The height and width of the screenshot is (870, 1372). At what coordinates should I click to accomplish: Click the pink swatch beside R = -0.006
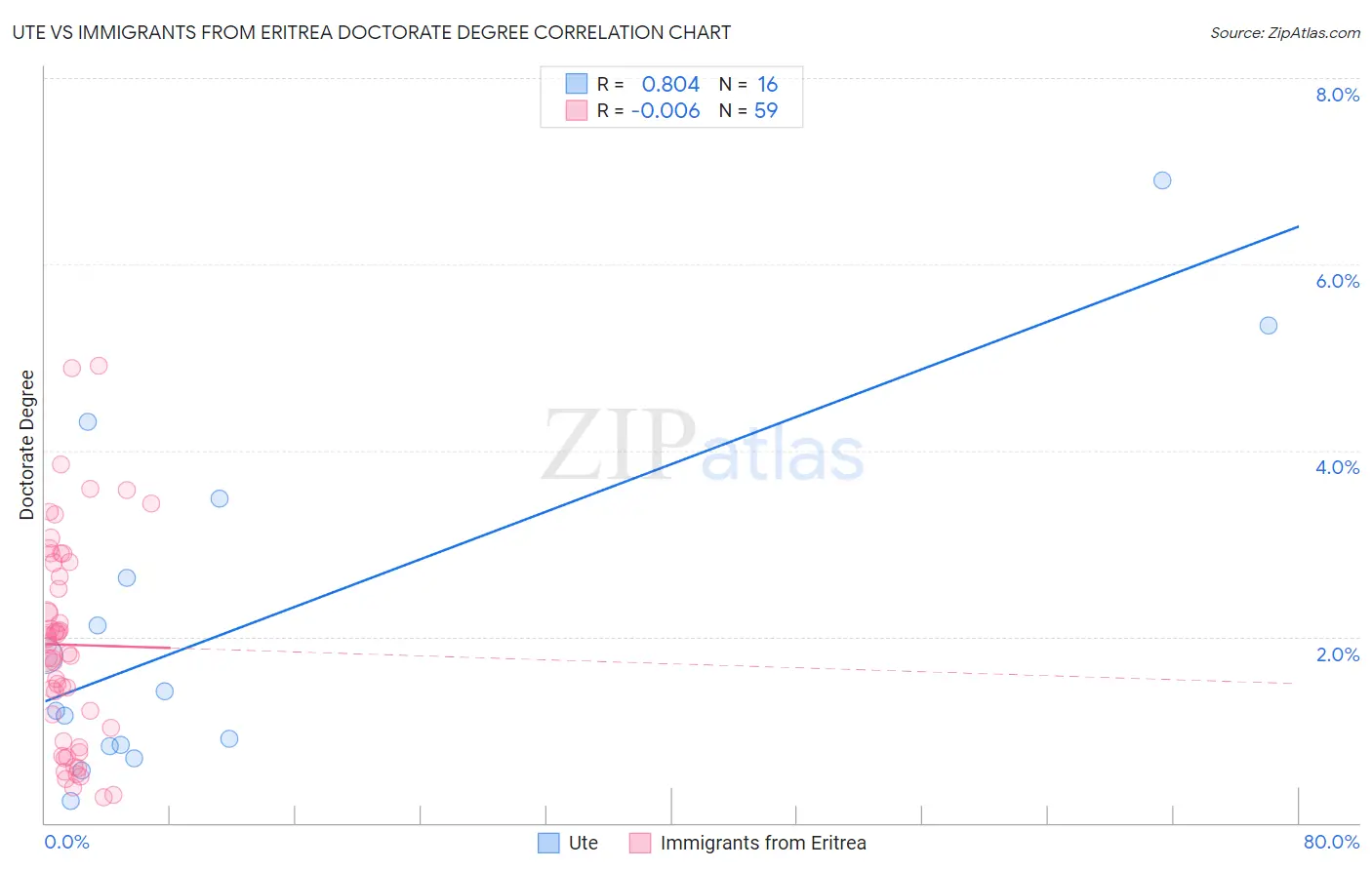click(x=577, y=110)
